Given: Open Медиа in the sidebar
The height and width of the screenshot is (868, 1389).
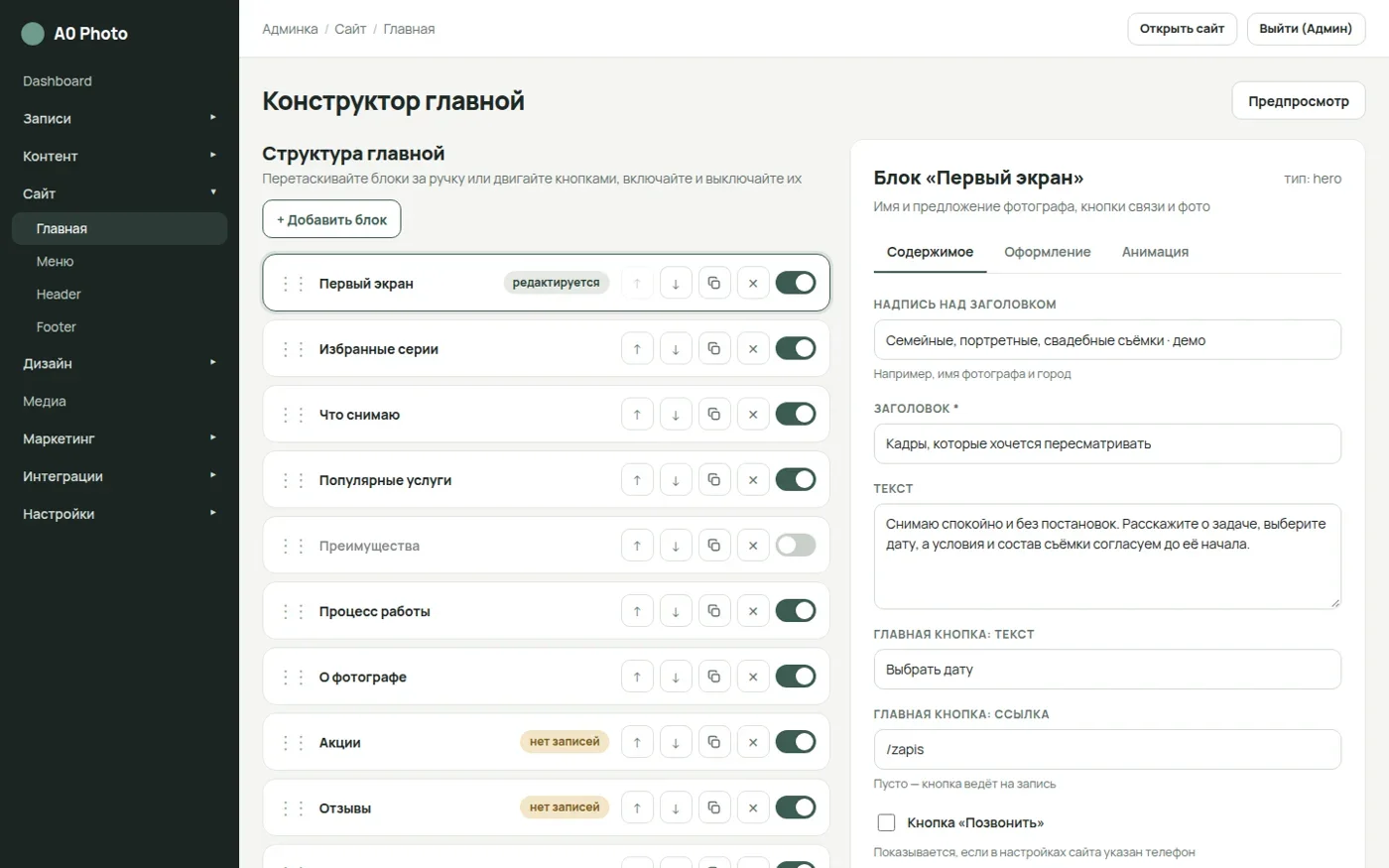Looking at the screenshot, I should (x=119, y=401).
